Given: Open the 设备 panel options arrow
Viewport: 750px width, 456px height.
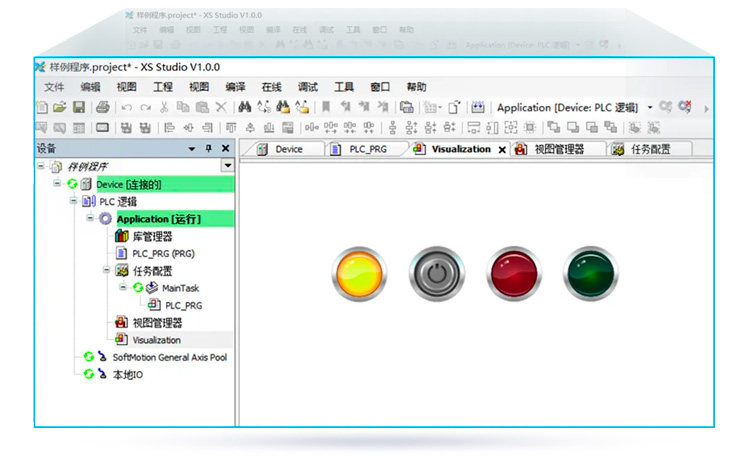Looking at the screenshot, I should (x=192, y=149).
